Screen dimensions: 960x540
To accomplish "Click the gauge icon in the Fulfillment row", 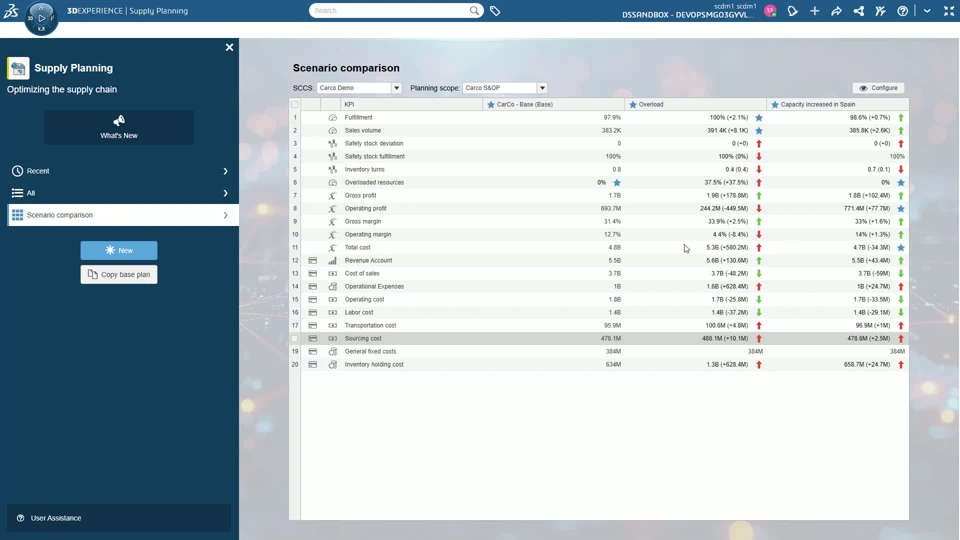I will (x=332, y=118).
